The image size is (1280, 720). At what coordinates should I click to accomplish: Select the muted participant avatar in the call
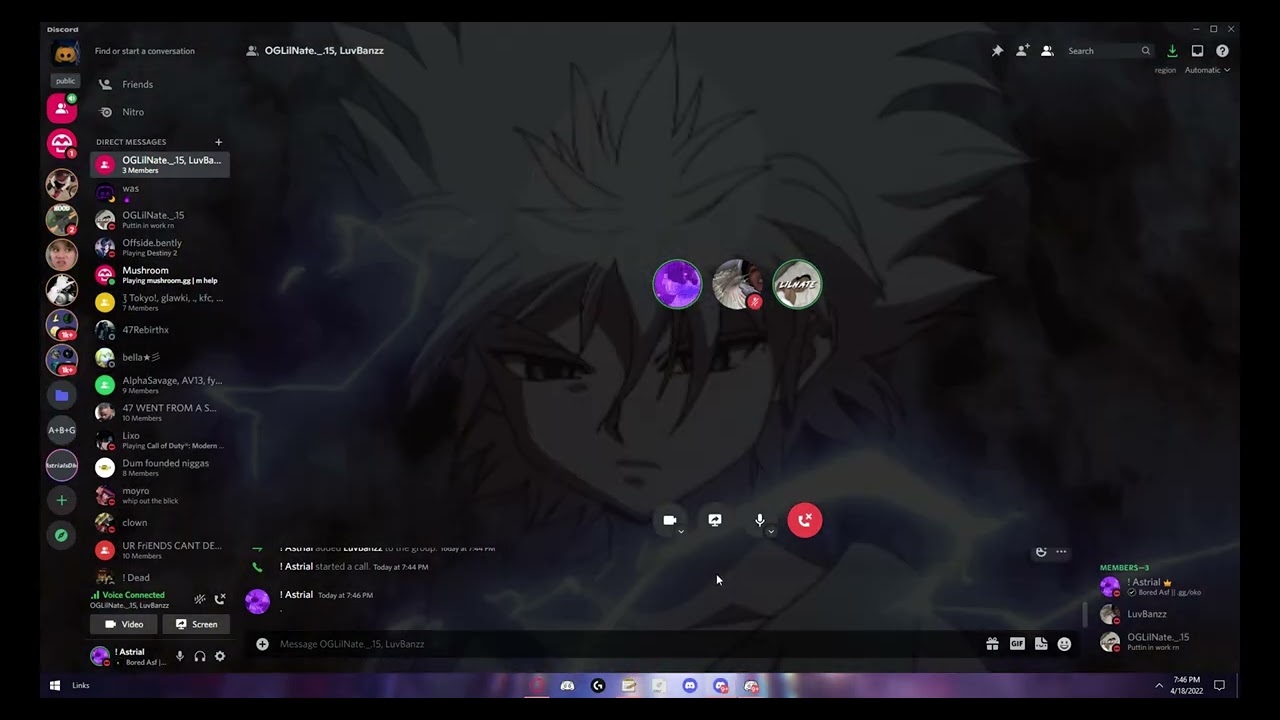coord(737,284)
